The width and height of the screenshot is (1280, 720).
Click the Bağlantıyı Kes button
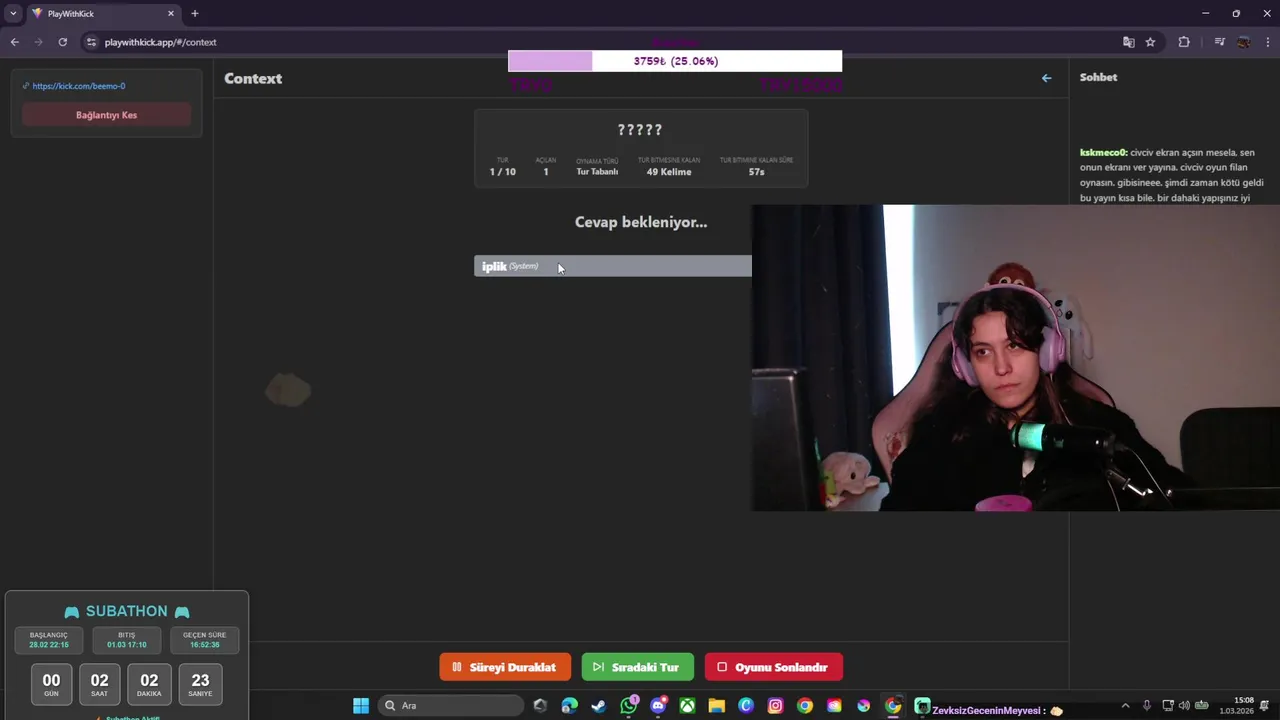[106, 115]
